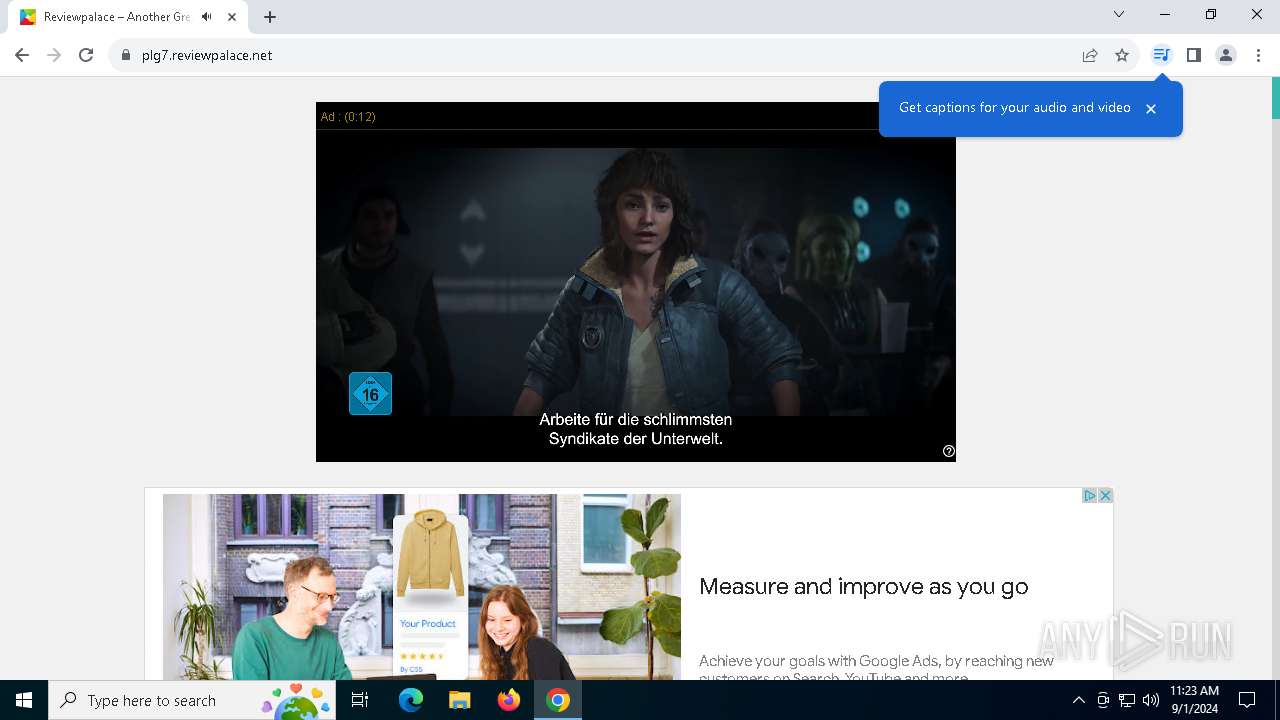
Task: Click the Google Ads banner image
Action: tap(422, 587)
